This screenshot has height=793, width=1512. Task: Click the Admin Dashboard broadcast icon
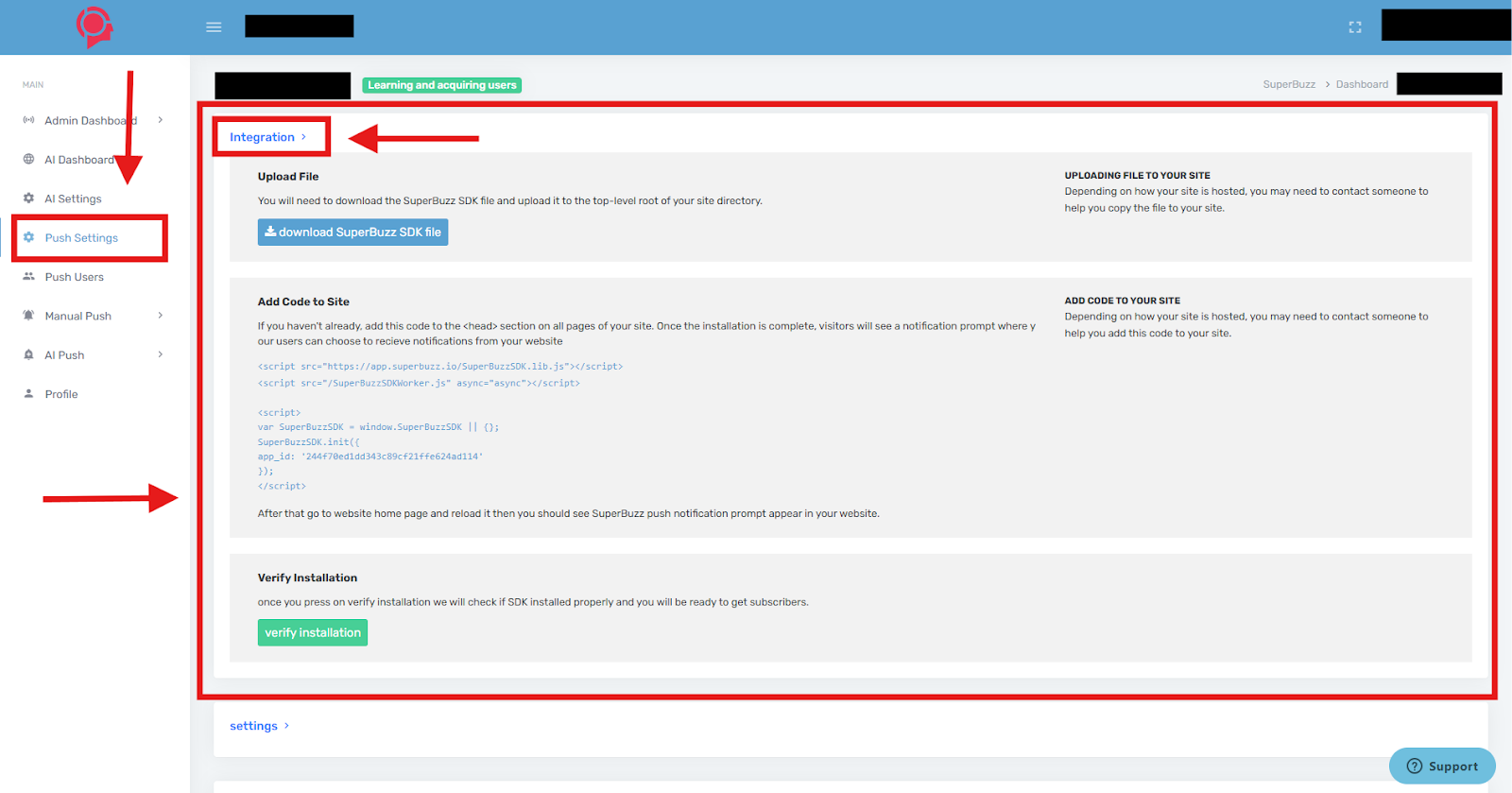(x=28, y=120)
